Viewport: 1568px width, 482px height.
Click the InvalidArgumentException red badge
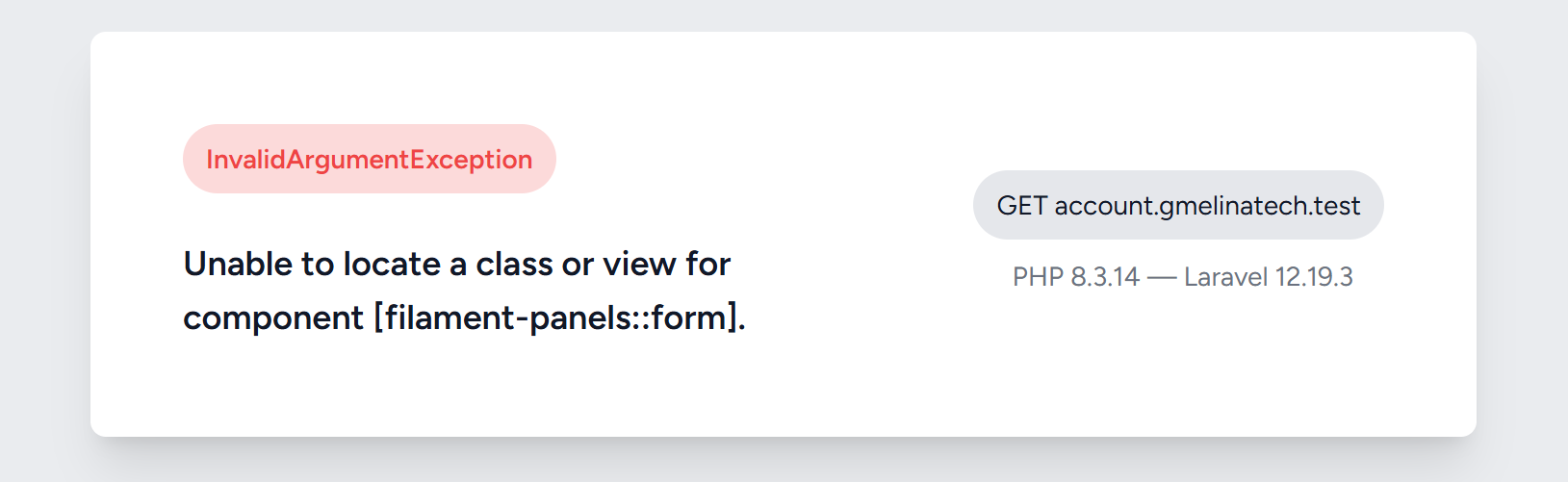(x=369, y=160)
